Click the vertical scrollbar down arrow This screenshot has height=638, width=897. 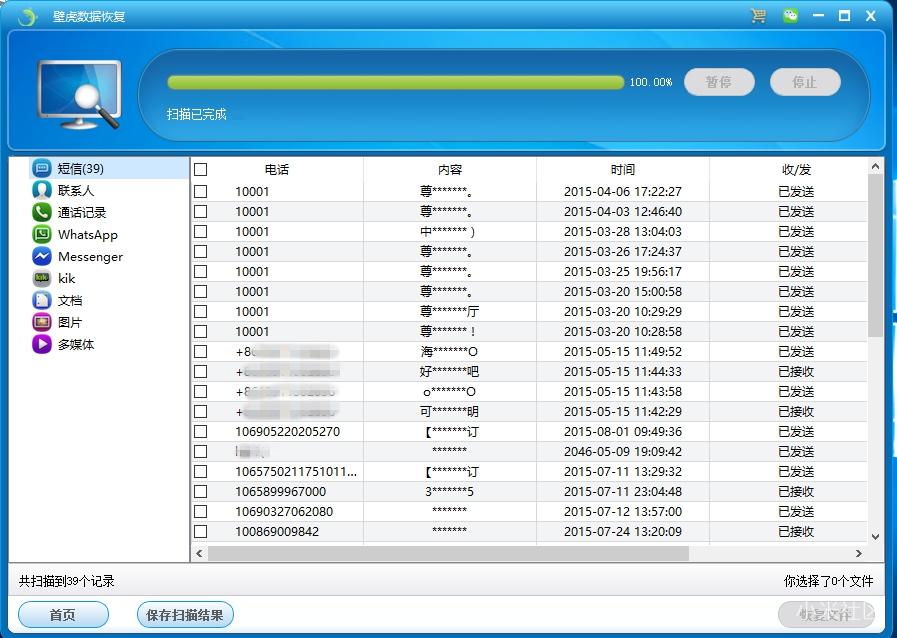875,537
